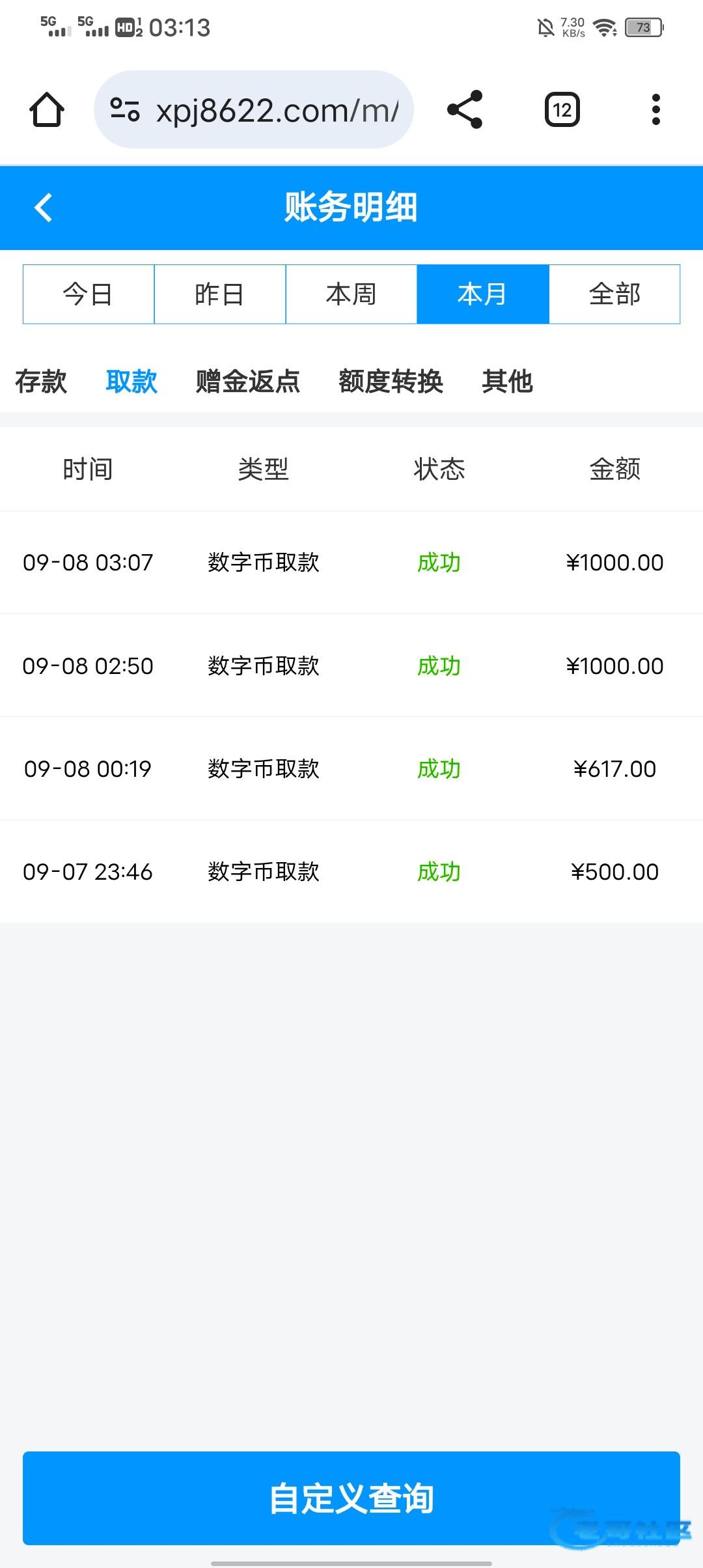This screenshot has width=703, height=1568.
Task: Tap the browser home icon
Action: 47,109
